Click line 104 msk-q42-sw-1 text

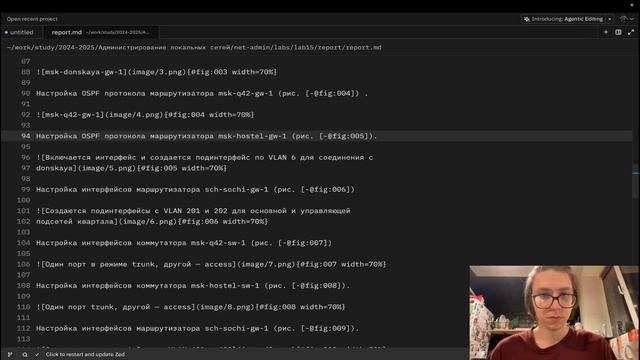(184, 243)
